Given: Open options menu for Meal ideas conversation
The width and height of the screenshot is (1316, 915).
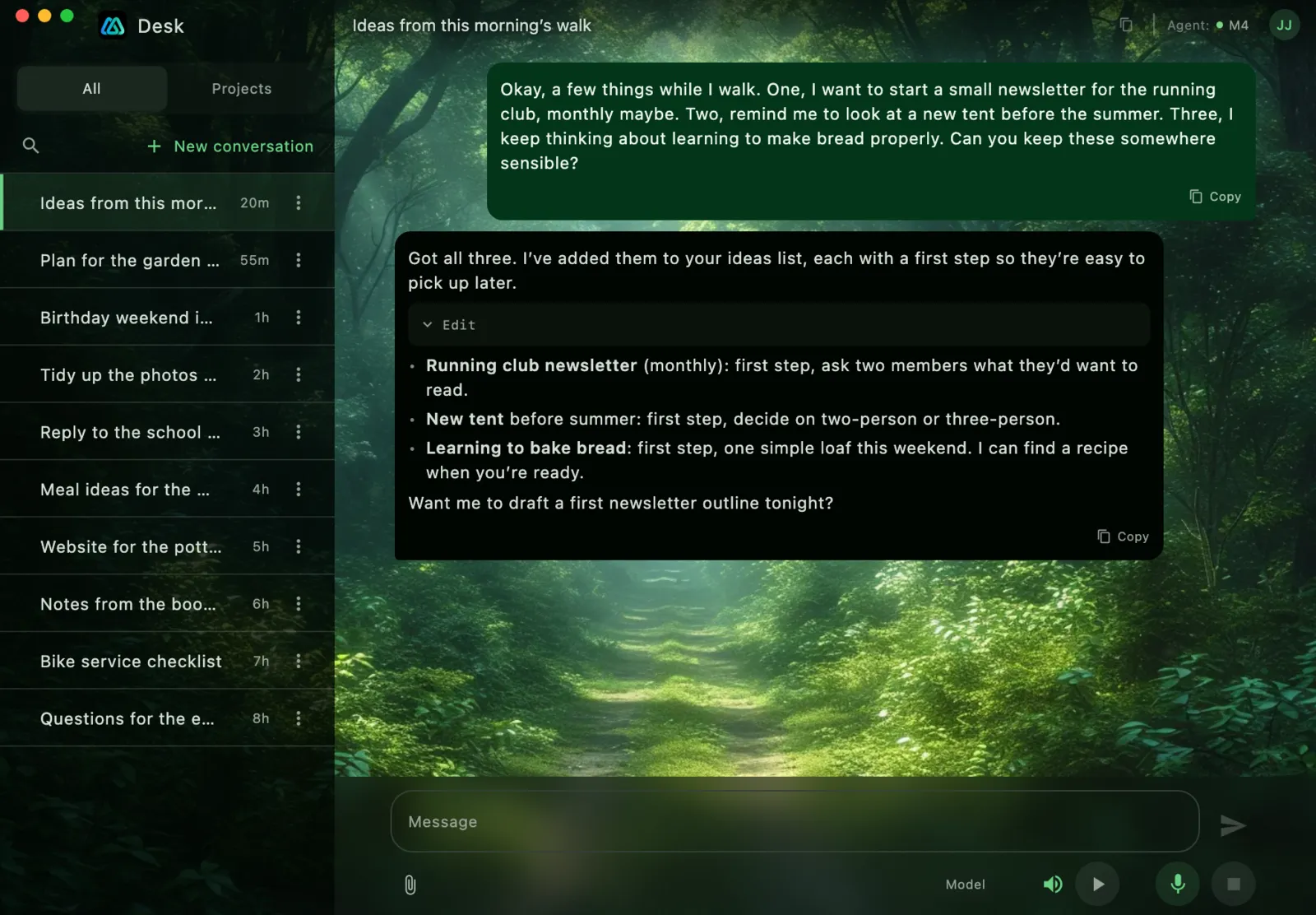Looking at the screenshot, I should click(x=299, y=490).
